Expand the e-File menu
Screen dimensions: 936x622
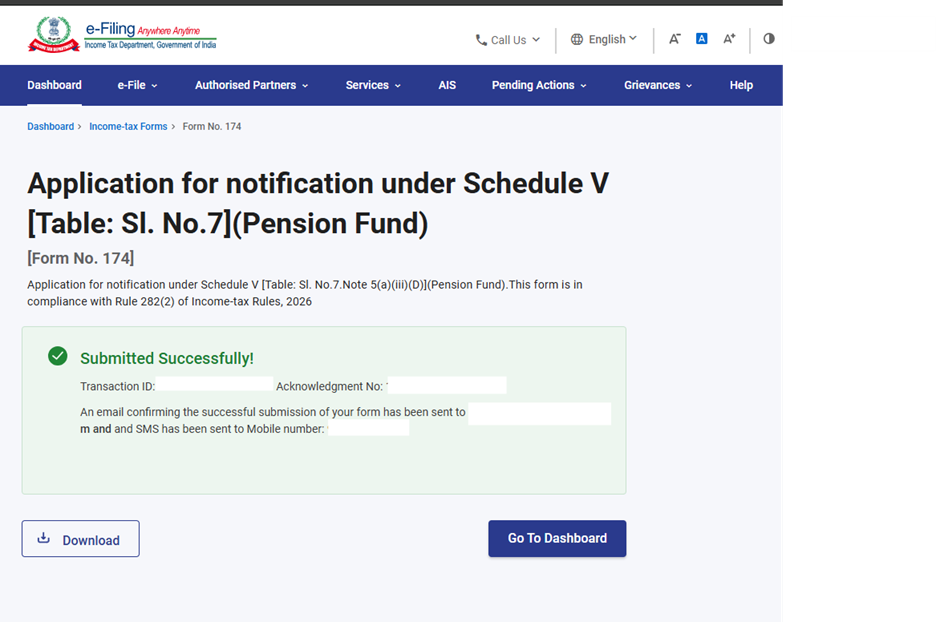[137, 85]
